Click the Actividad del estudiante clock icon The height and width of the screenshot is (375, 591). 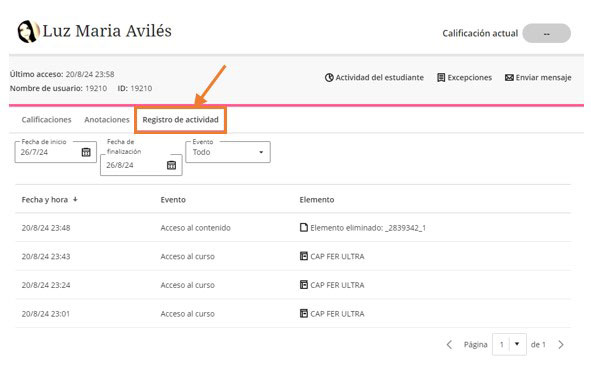pyautogui.click(x=329, y=78)
